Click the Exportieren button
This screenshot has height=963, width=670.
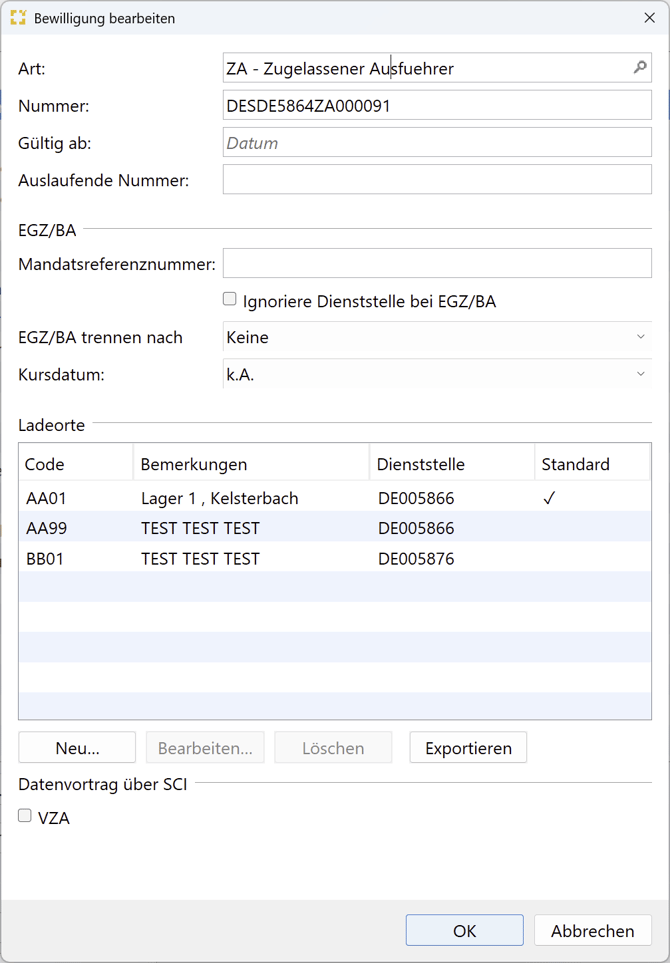468,748
